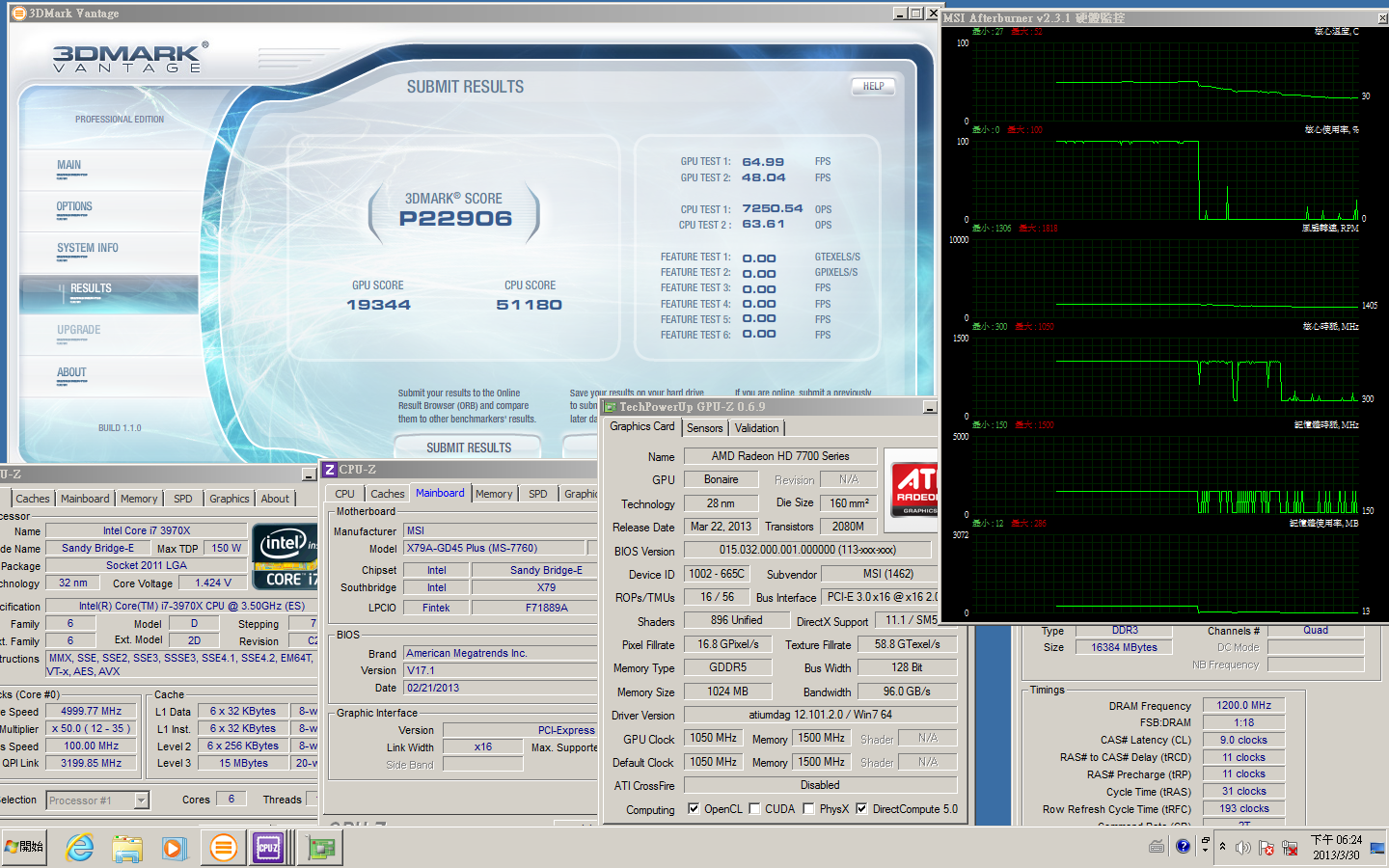
Task: Click the BIOS Version field in GPU-Z
Action: (807, 550)
